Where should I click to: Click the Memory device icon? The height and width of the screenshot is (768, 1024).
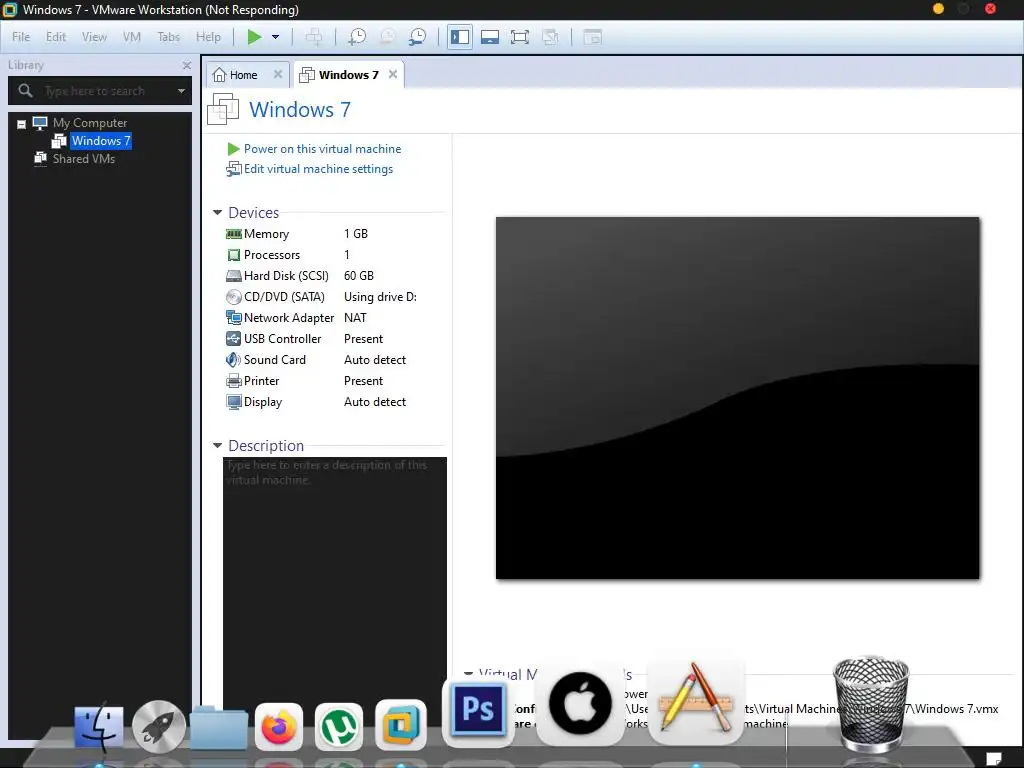pos(233,234)
